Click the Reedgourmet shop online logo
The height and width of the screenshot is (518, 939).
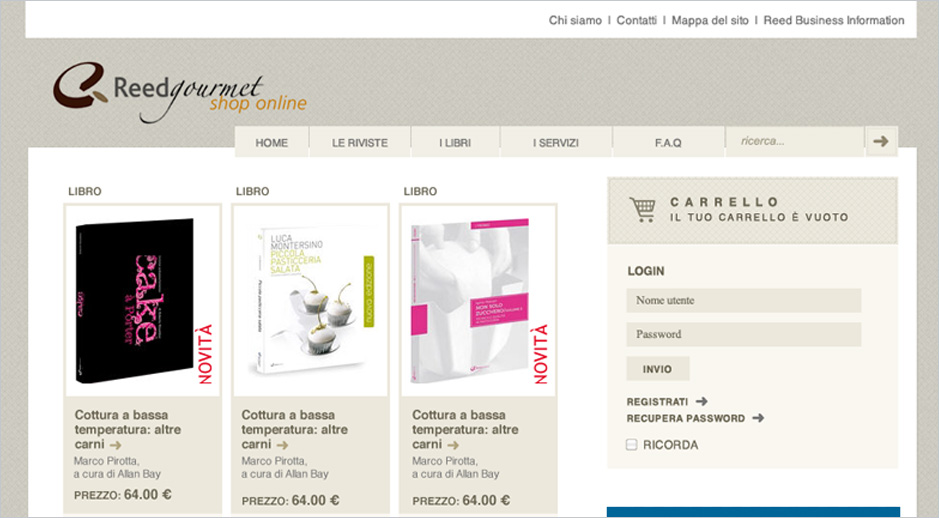180,92
